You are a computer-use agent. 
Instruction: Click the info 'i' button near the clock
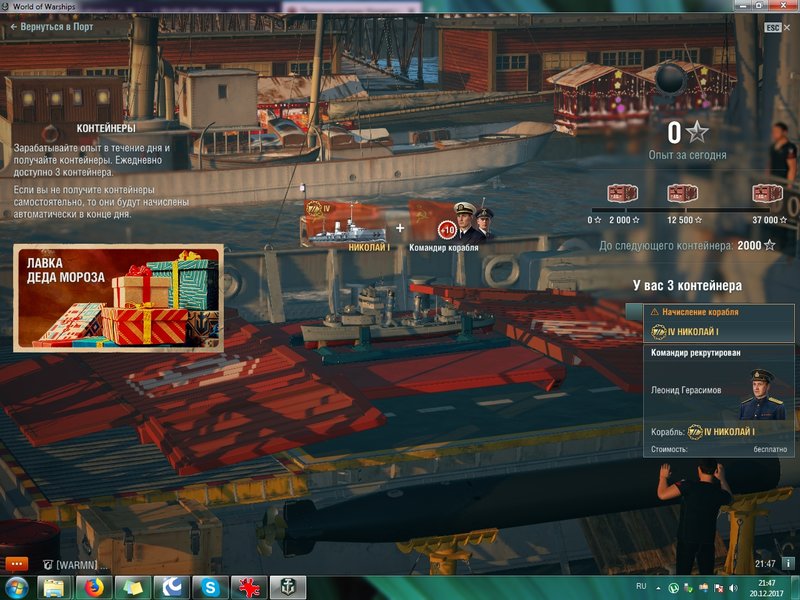pyautogui.click(x=788, y=563)
